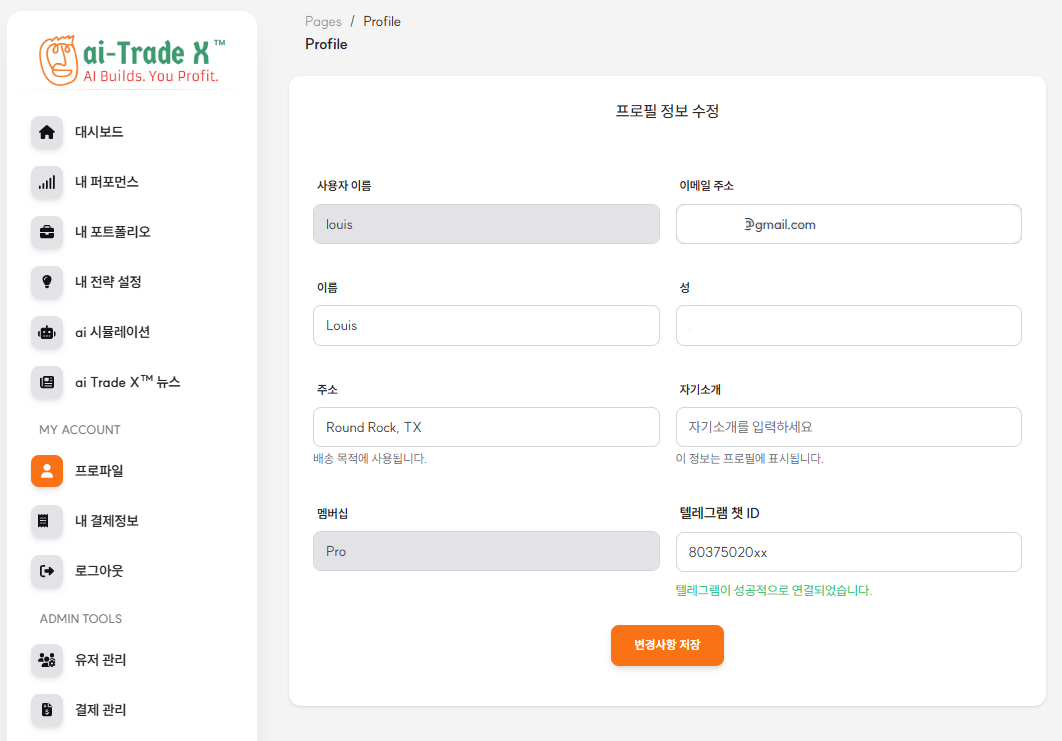Image resolution: width=1062 pixels, height=741 pixels.
Task: Open ai 시뮬레이션 using the robot icon
Action: [46, 332]
